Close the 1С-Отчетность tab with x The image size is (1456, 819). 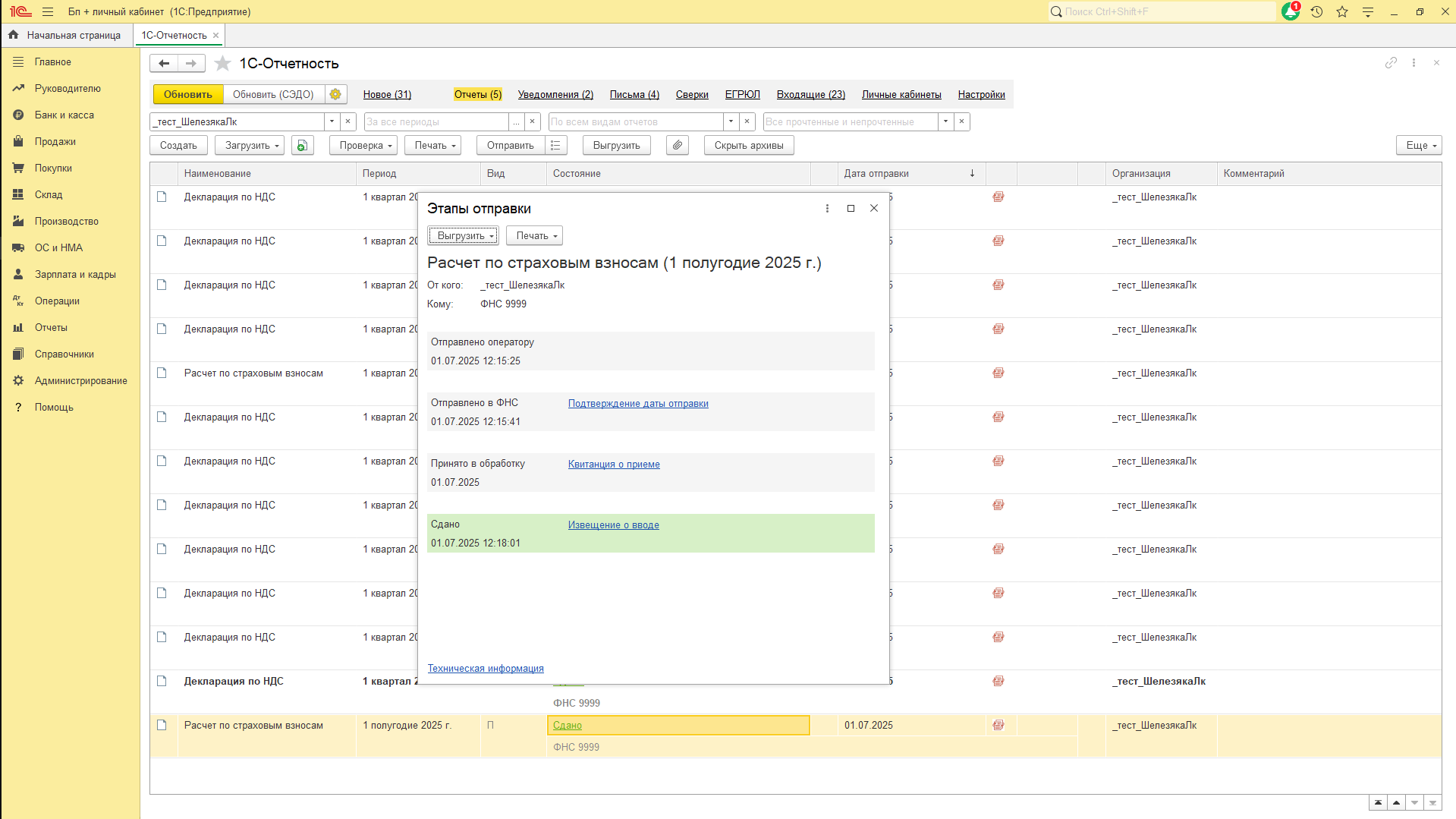[216, 35]
